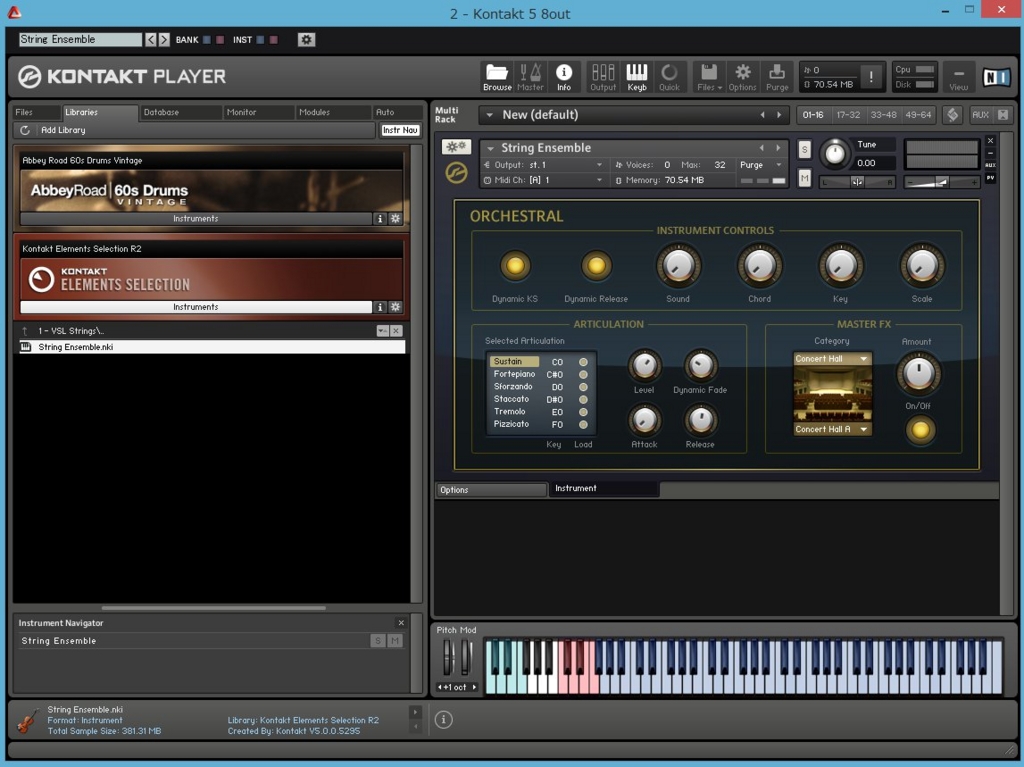Click the Master FX Amount knob
Image resolution: width=1024 pixels, height=767 pixels.
point(918,374)
